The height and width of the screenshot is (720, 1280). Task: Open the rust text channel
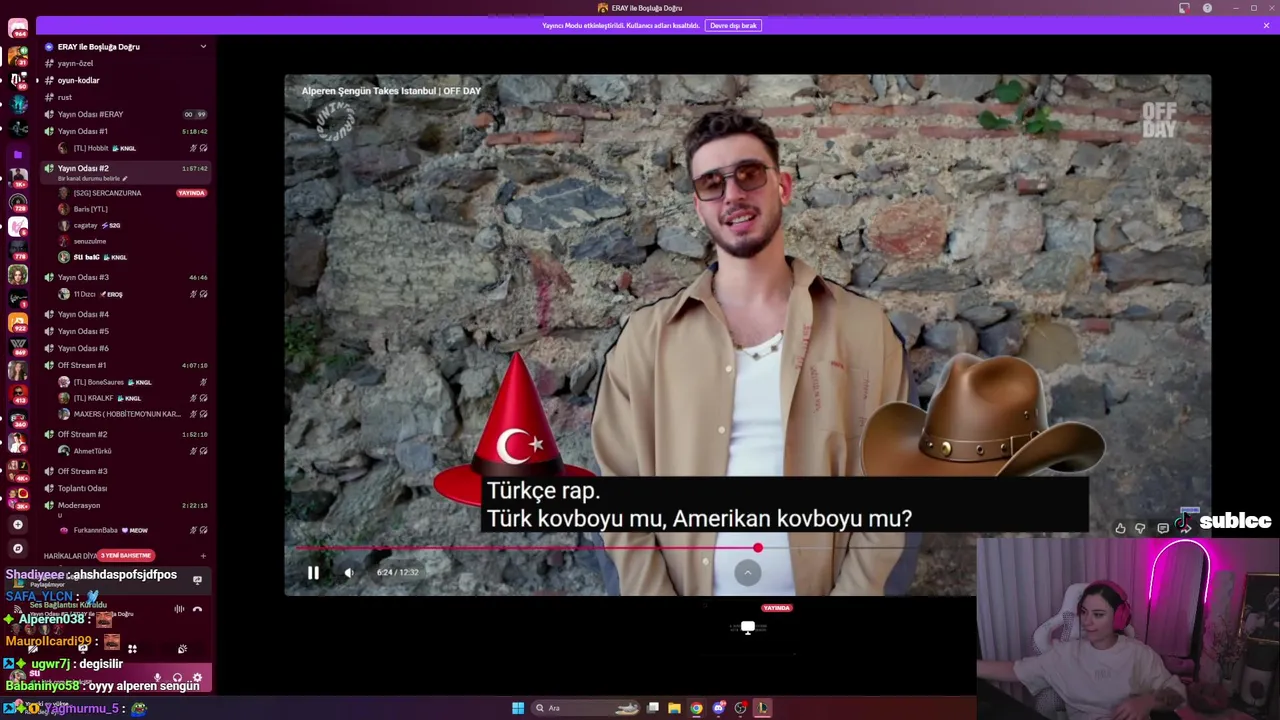[125, 97]
